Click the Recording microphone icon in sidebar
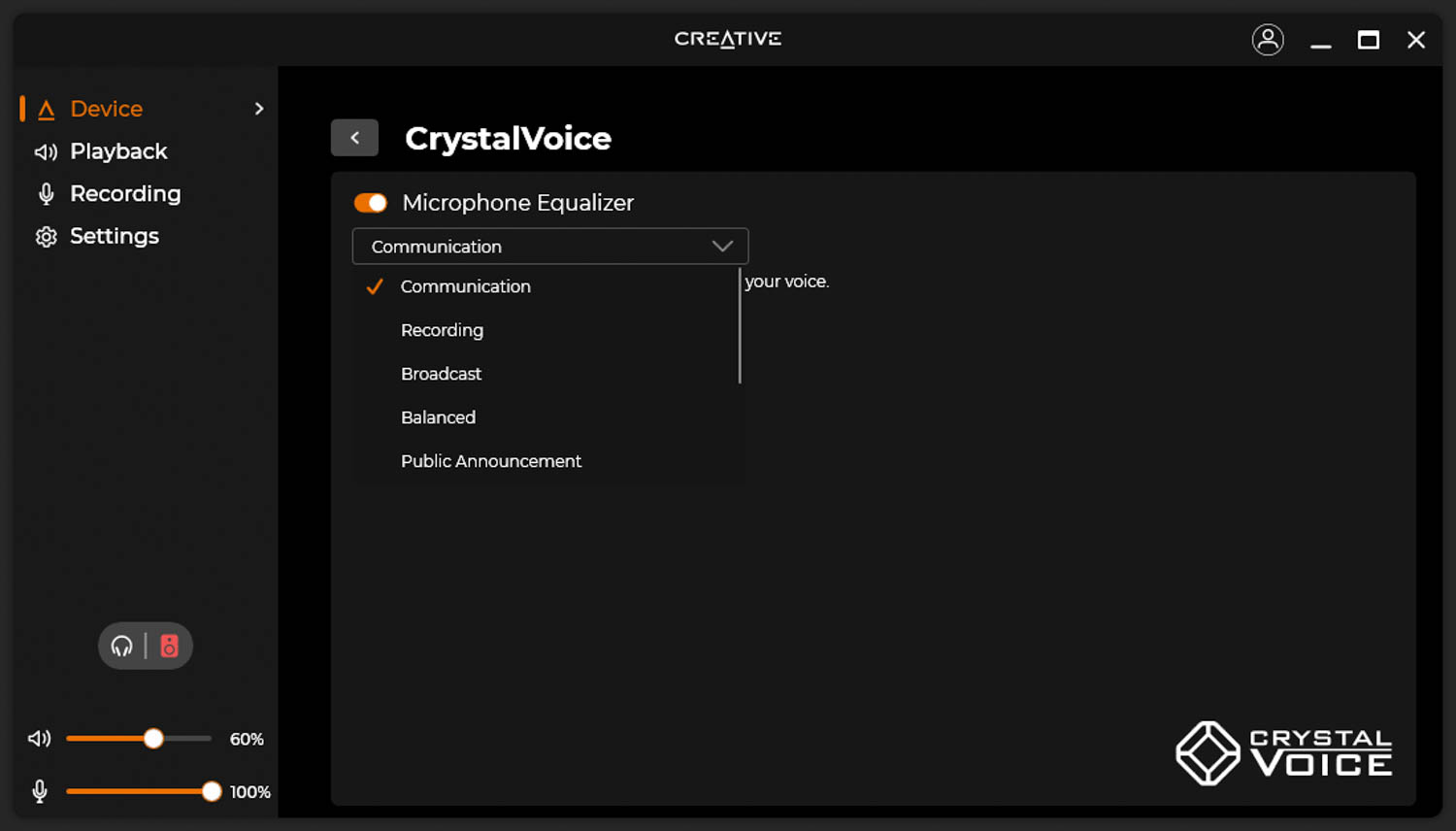Image resolution: width=1456 pixels, height=831 pixels. click(46, 194)
